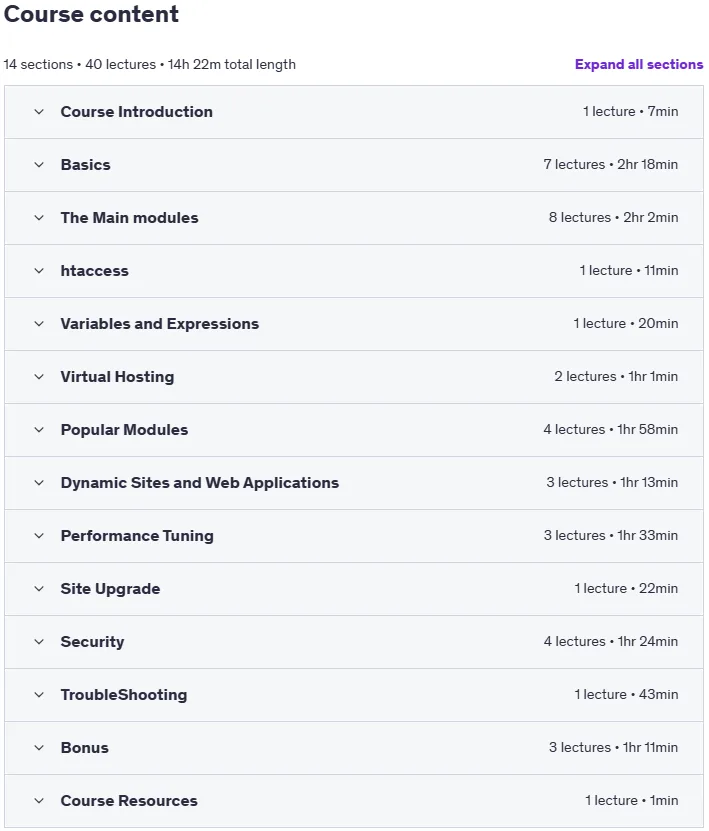709x831 pixels.
Task: Click the Basics 7 lectures duration text
Action: [610, 164]
